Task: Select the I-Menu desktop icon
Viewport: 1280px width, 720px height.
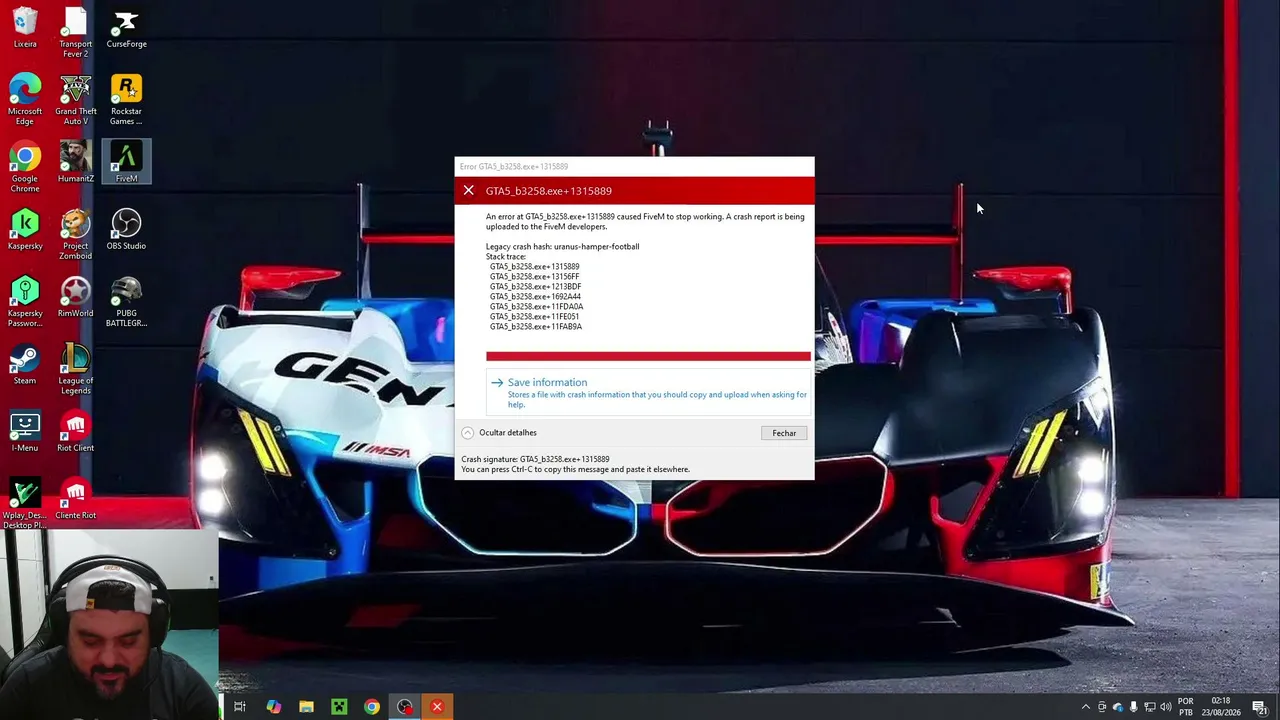Action: (25, 432)
